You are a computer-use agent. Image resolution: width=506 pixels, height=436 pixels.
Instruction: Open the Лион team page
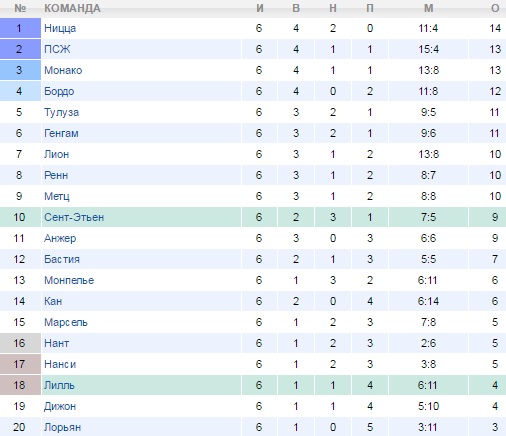[x=56, y=154]
